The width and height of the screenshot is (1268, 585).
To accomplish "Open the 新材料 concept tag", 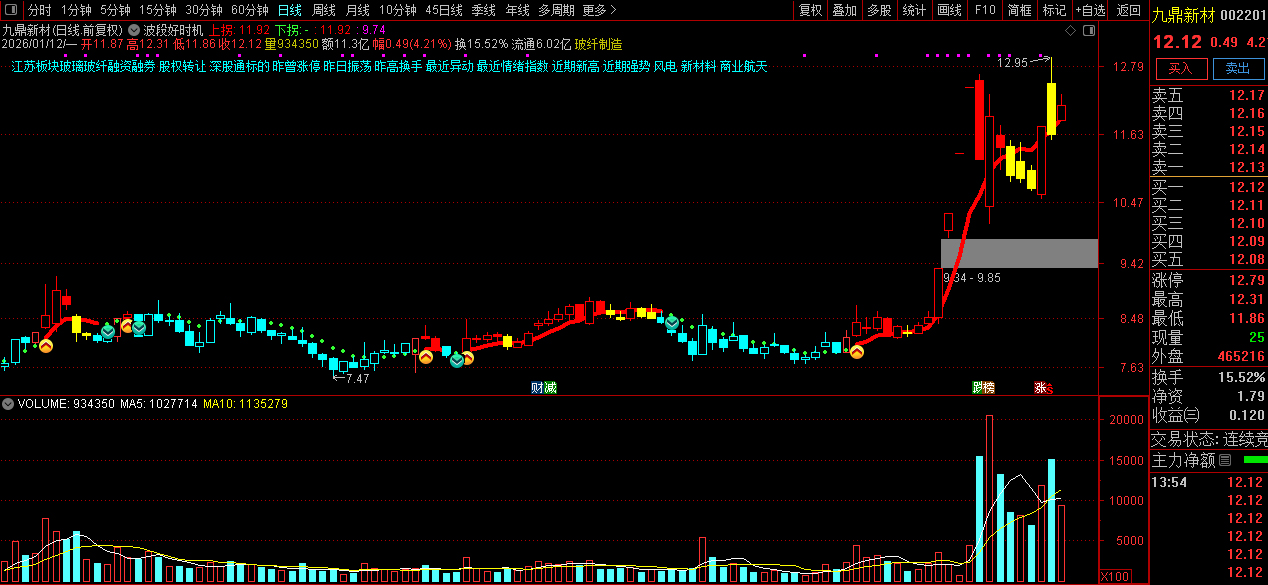I will point(698,66).
